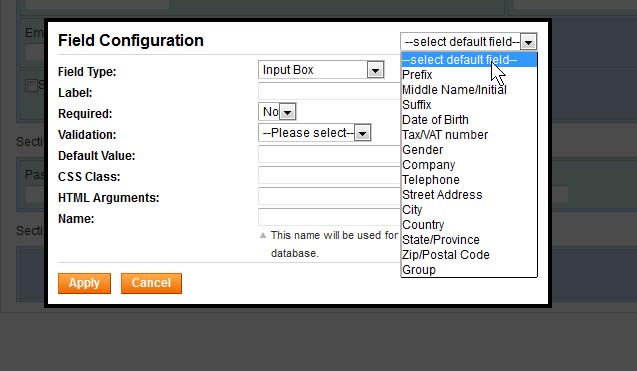Click the Field Type label
The height and width of the screenshot is (371, 637).
point(87,72)
